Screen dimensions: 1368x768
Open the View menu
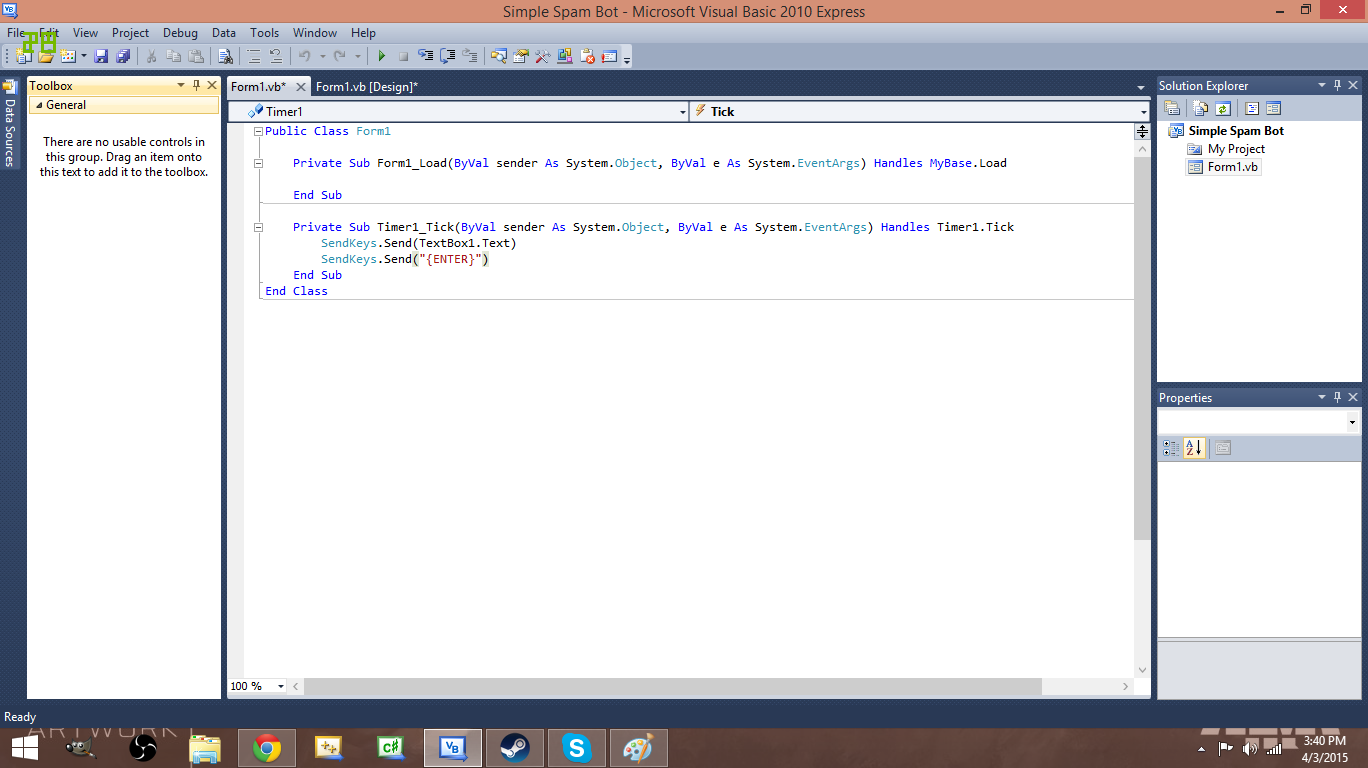pos(85,33)
